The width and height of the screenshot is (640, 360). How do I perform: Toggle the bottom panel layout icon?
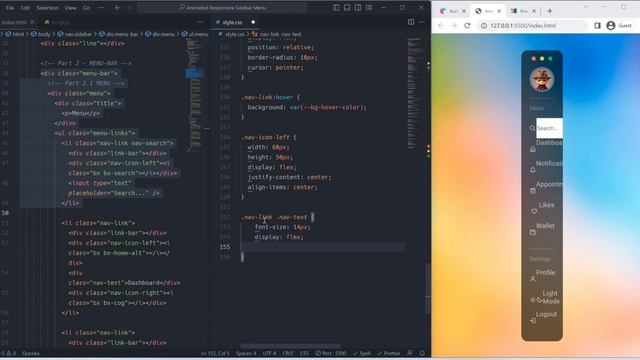tap(347, 7)
